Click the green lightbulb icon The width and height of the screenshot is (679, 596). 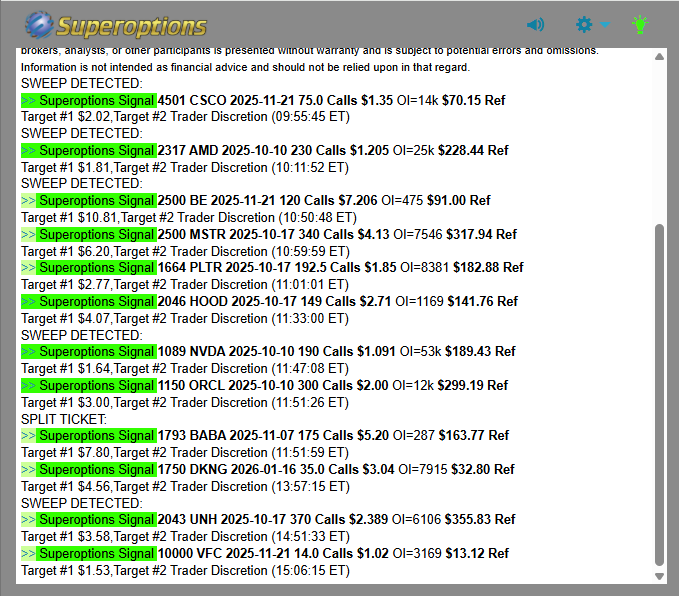640,24
